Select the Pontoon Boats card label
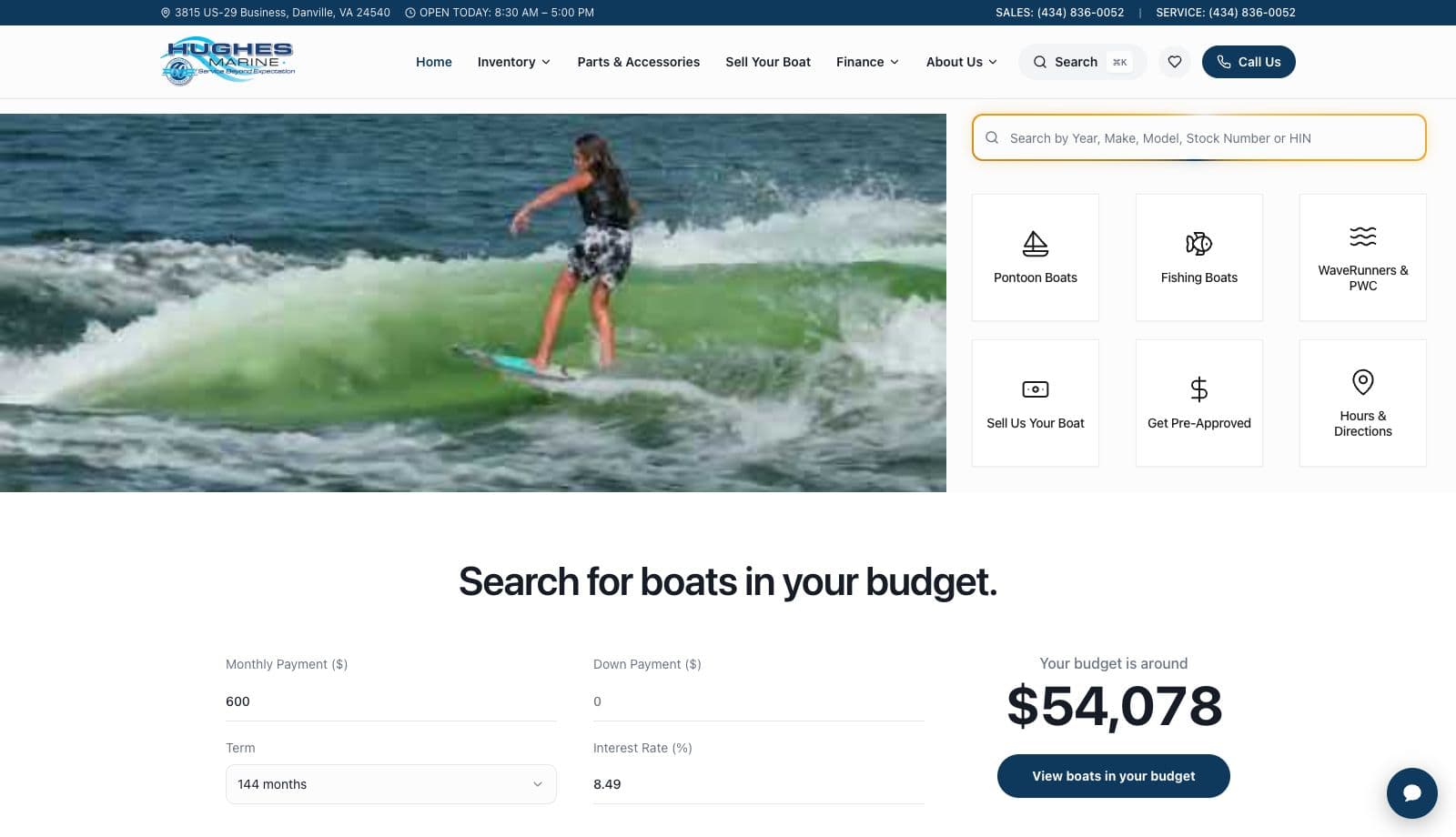Viewport: 1456px width, 837px height. pyautogui.click(x=1036, y=277)
